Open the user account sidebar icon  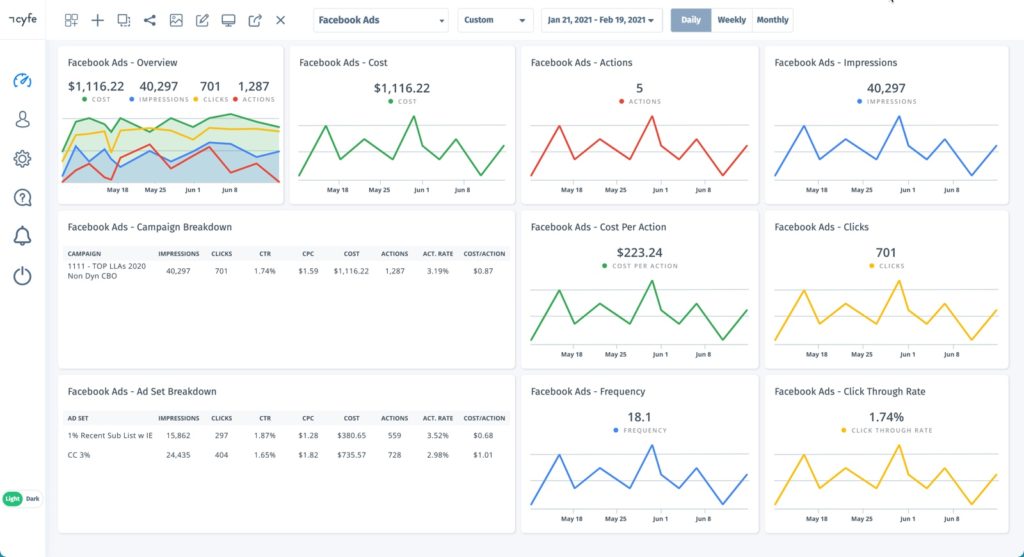[x=22, y=119]
